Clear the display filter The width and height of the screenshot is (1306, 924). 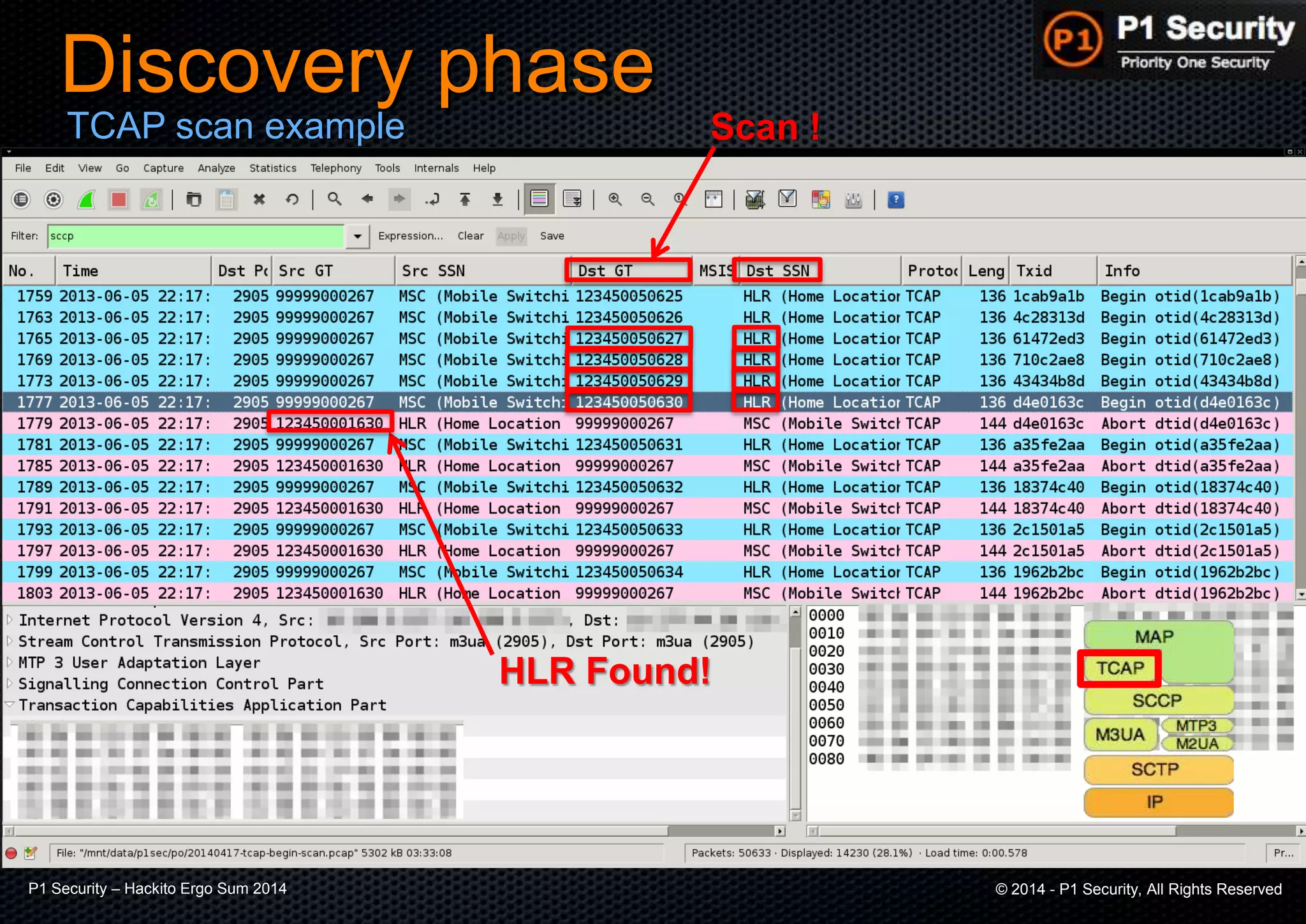[x=471, y=236]
